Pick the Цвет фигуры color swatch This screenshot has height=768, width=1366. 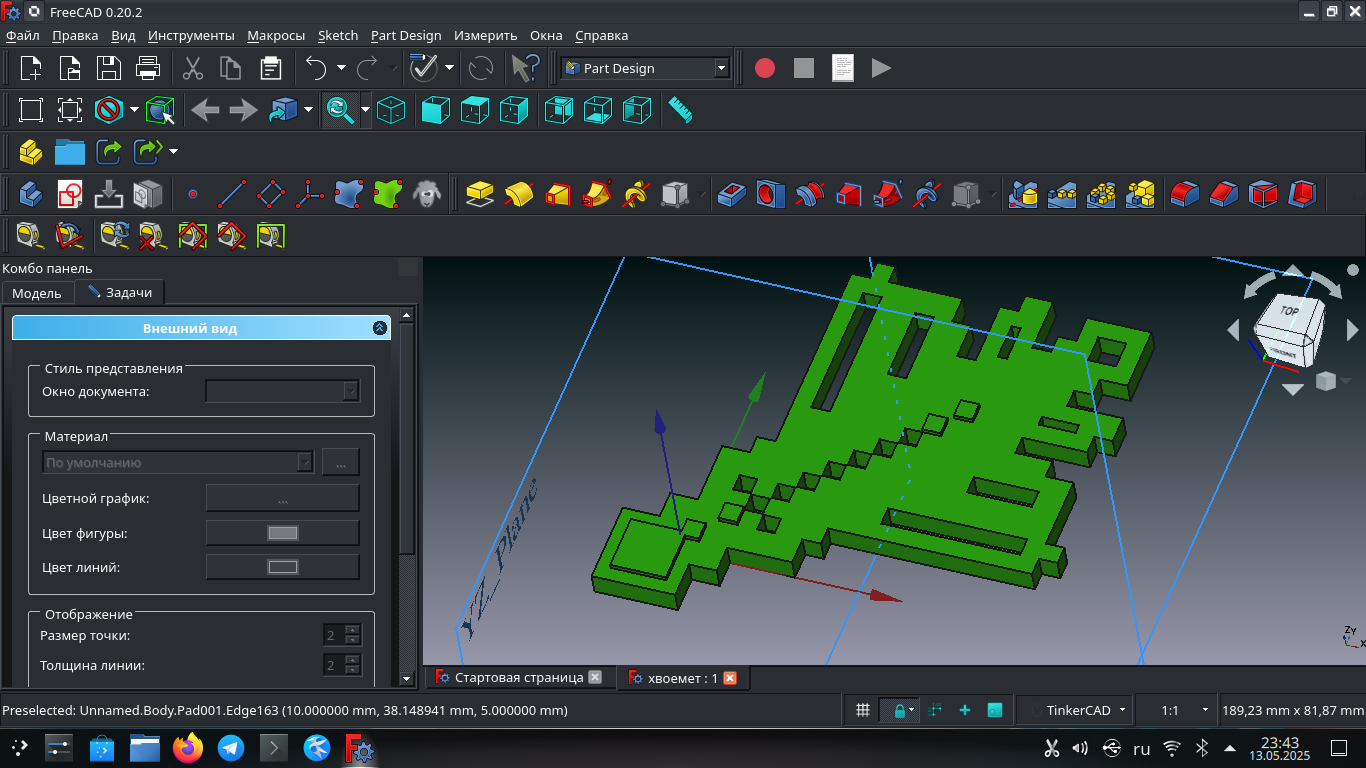click(x=282, y=533)
